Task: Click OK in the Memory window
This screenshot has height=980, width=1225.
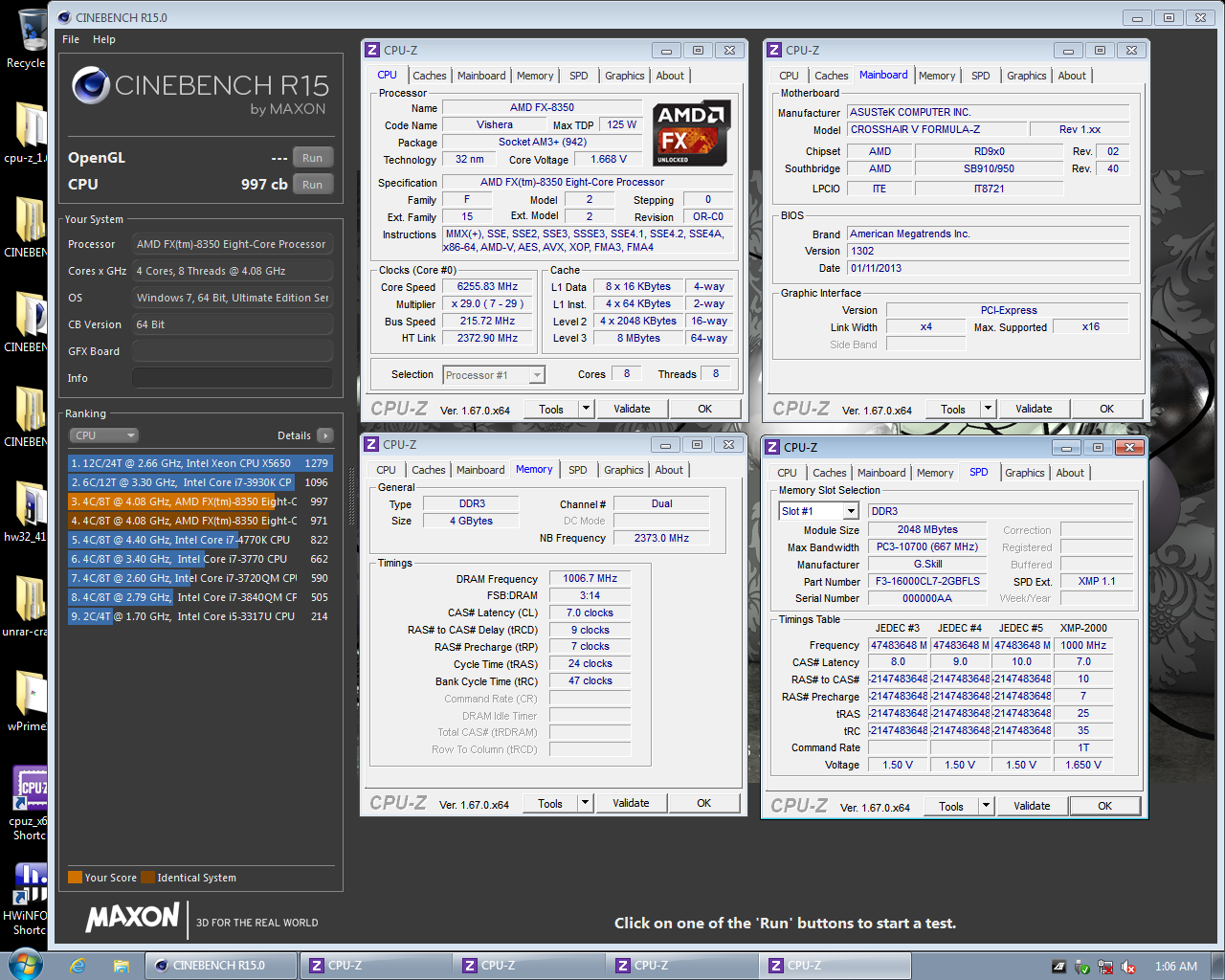Action: (x=704, y=803)
